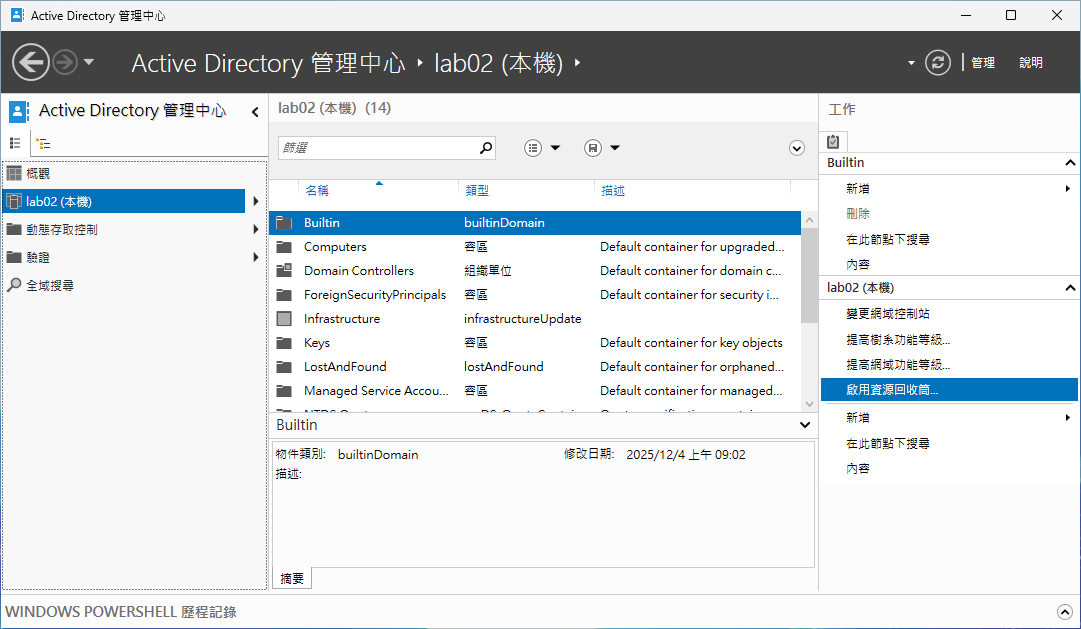The height and width of the screenshot is (629, 1081).
Task: Open 內容 under lab02 tasks
Action: (x=858, y=468)
